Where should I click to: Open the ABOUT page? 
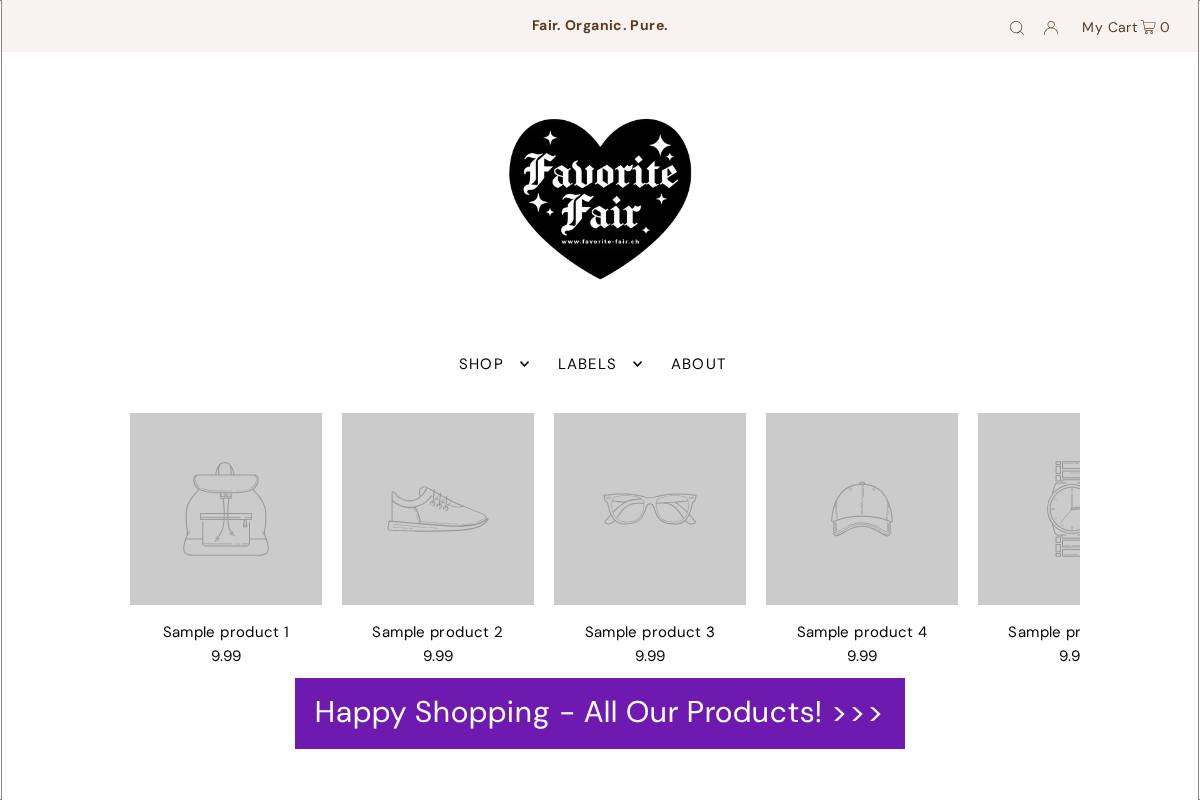point(698,364)
